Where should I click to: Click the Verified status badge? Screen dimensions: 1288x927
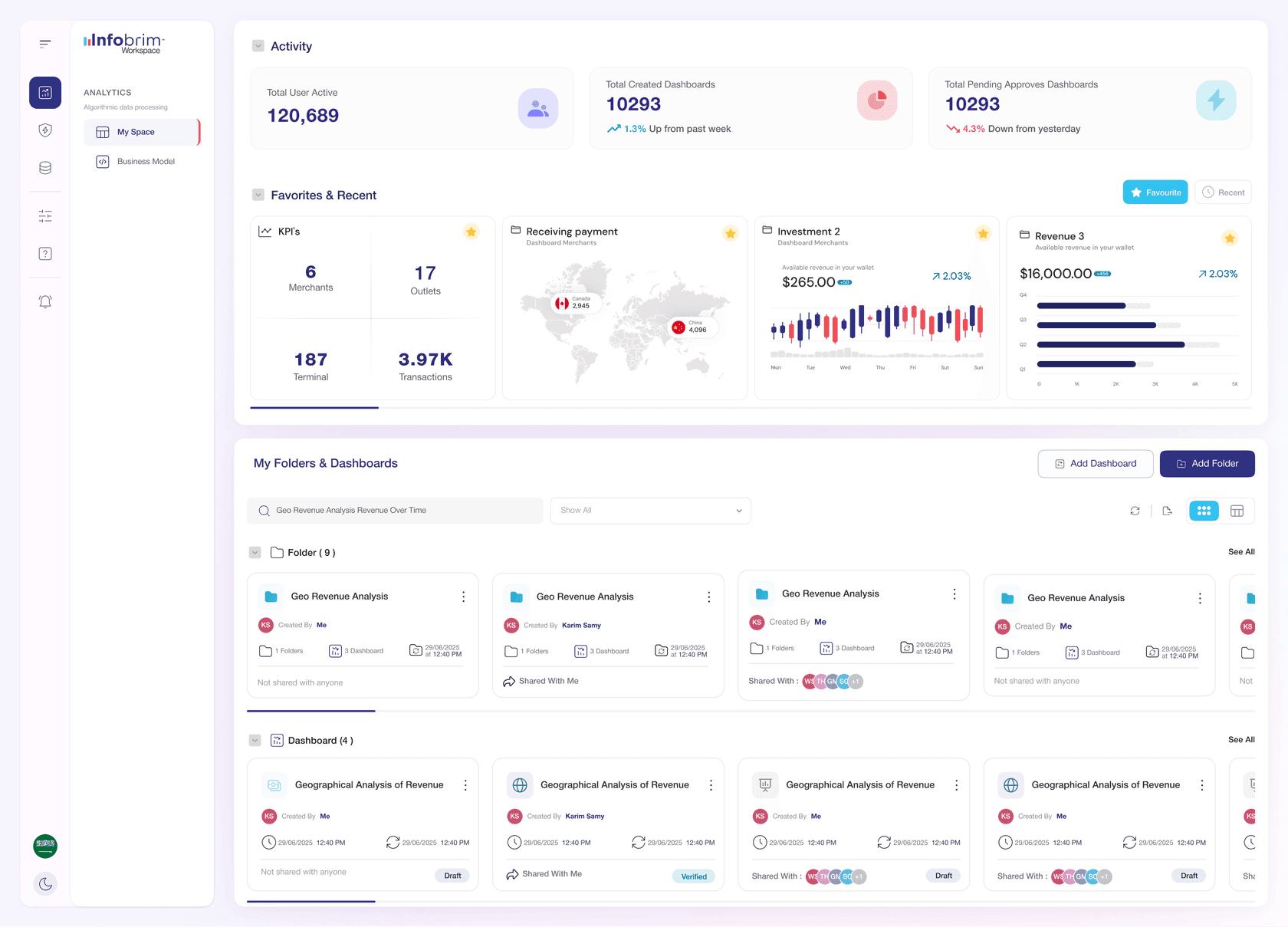[694, 876]
